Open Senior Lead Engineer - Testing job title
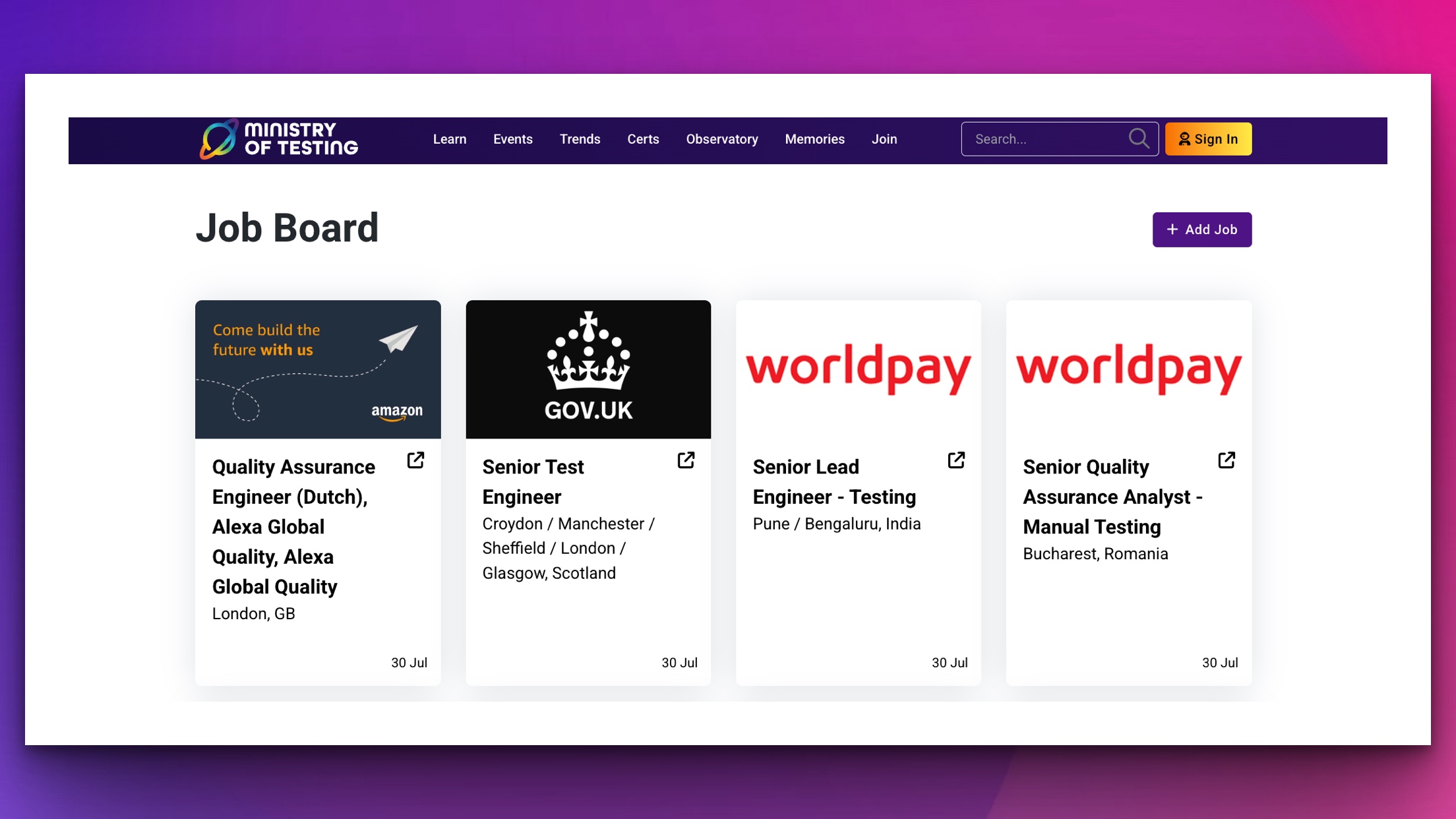Image resolution: width=1456 pixels, height=819 pixels. tap(834, 482)
